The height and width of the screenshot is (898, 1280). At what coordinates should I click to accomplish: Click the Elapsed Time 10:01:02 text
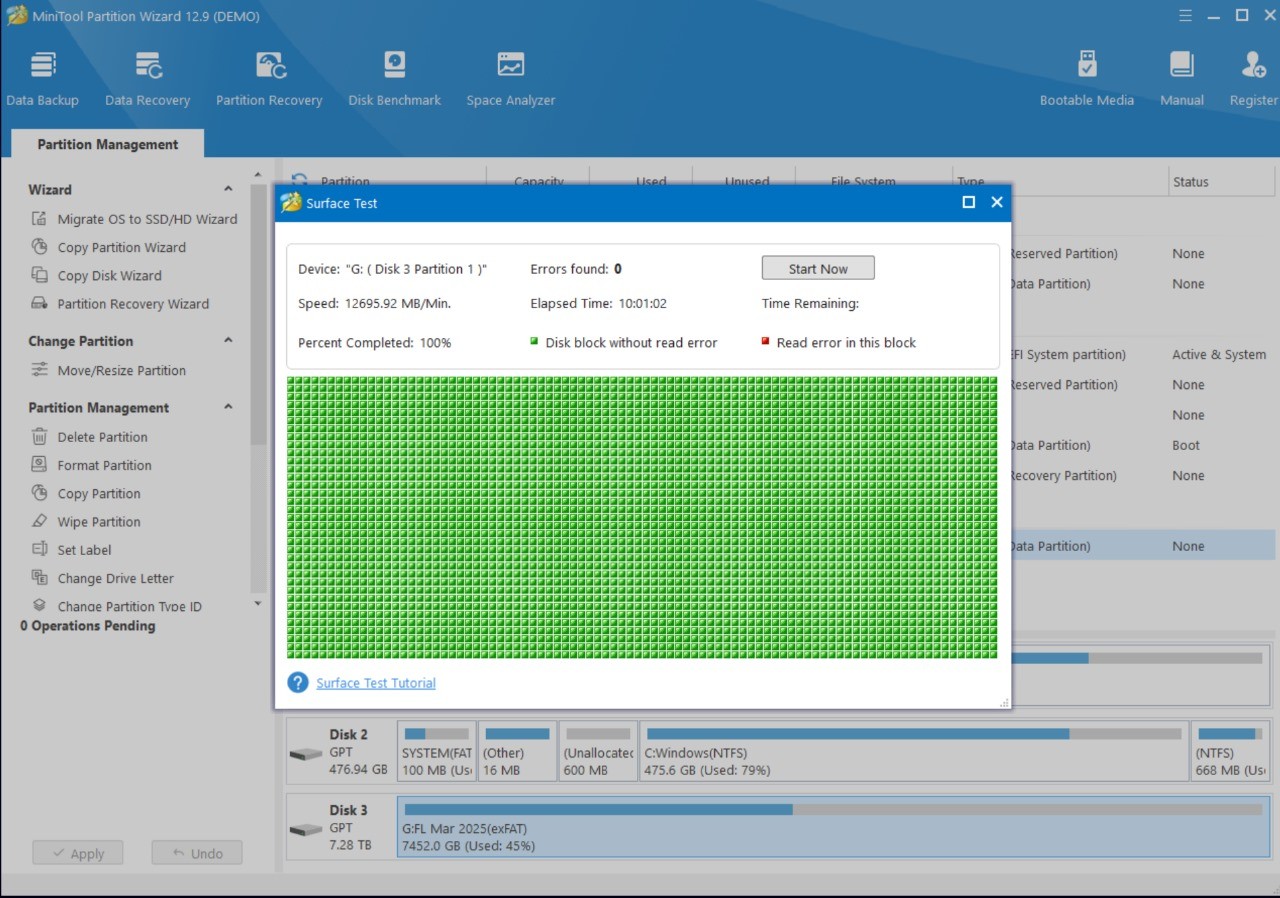point(598,303)
